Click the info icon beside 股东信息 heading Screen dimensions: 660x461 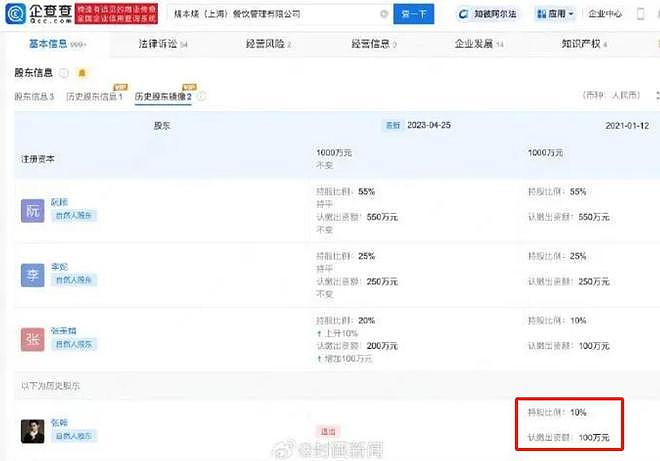tap(64, 73)
